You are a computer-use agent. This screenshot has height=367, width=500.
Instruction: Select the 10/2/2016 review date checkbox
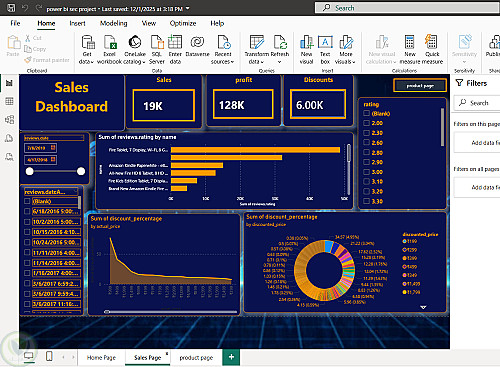point(27,222)
